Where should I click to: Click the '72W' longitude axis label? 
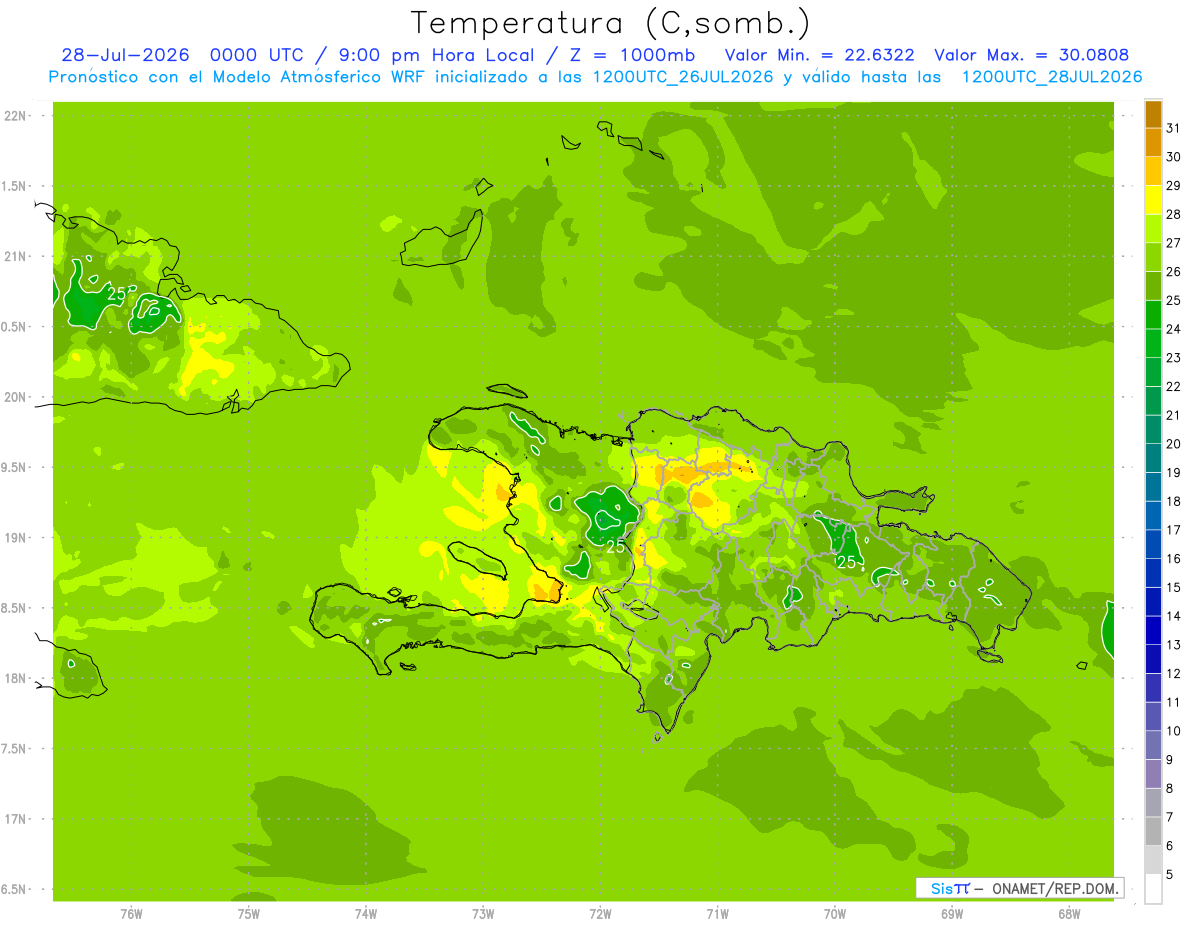600,913
